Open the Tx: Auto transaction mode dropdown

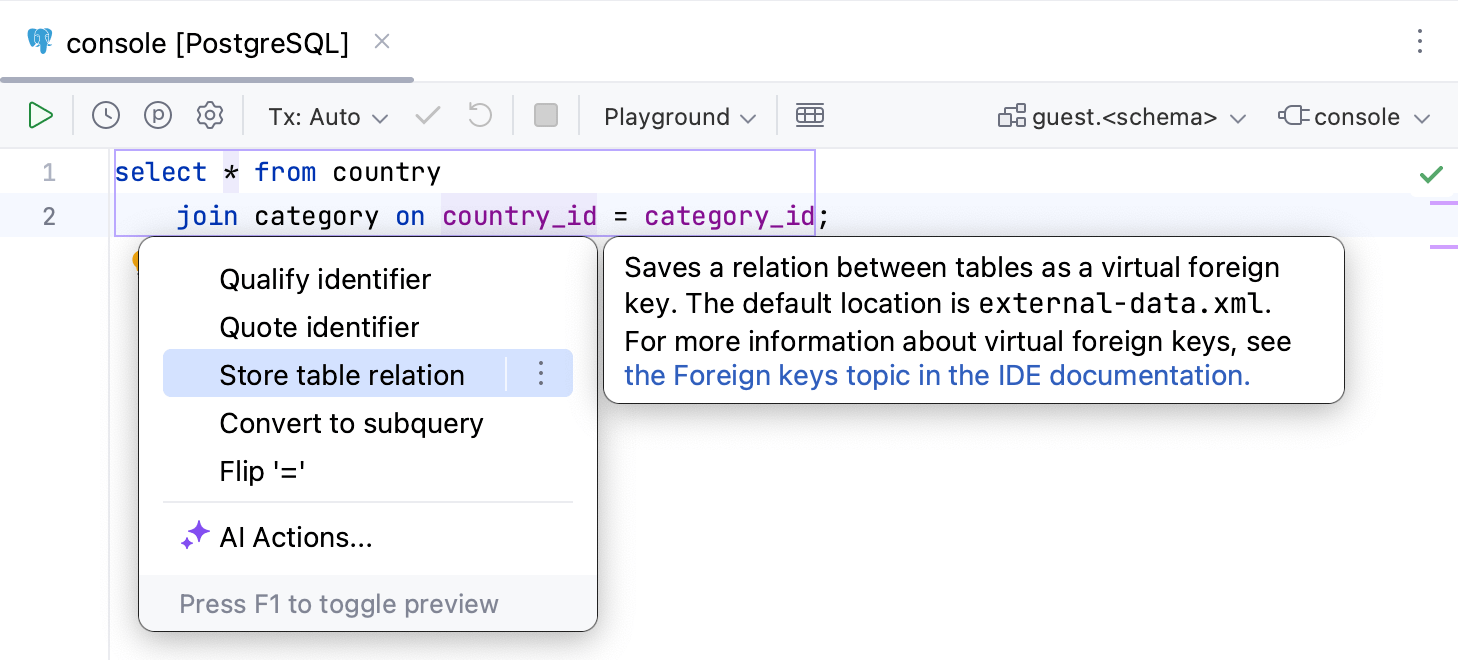point(328,117)
